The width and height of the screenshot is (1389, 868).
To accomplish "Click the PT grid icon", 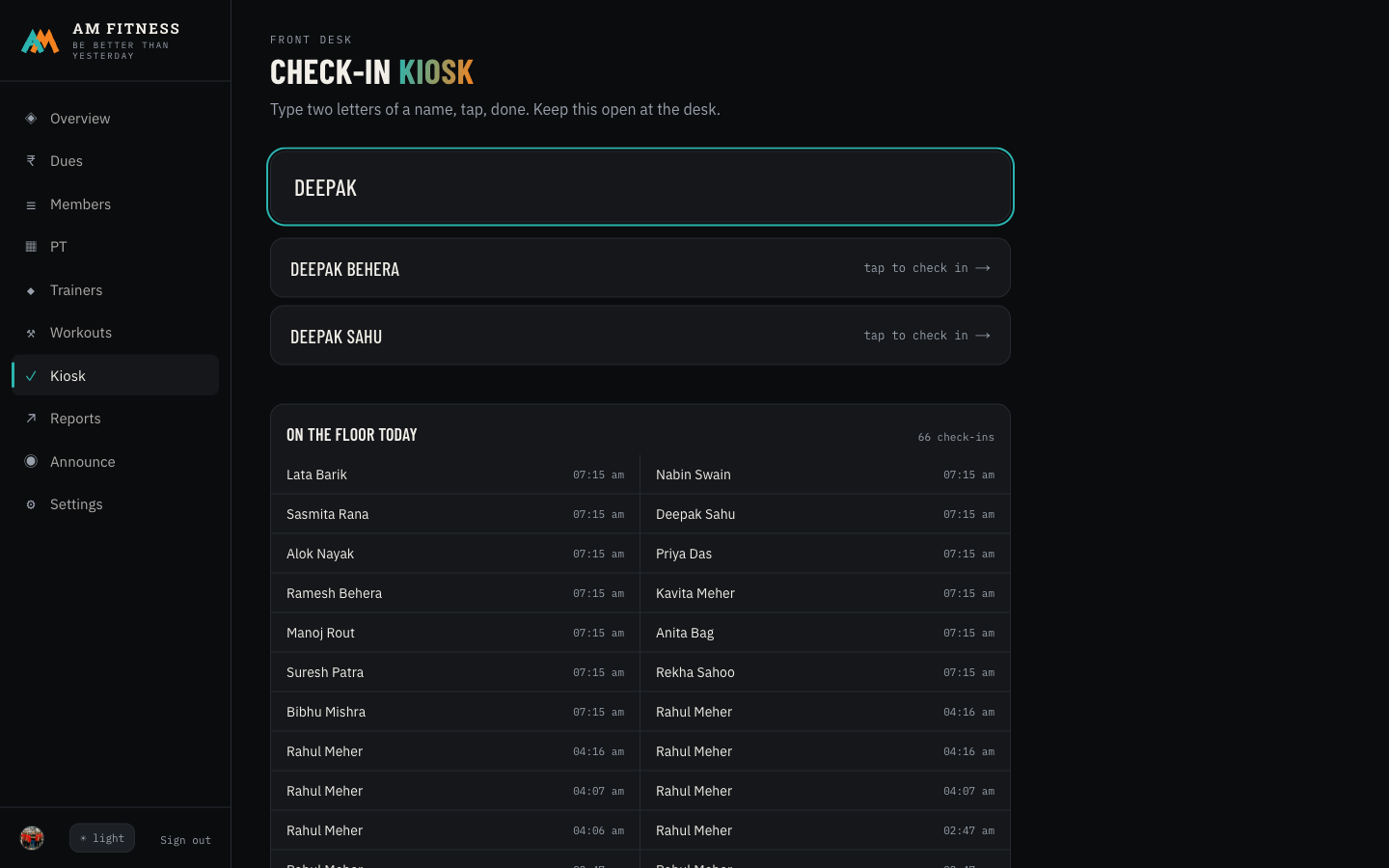I will [31, 247].
